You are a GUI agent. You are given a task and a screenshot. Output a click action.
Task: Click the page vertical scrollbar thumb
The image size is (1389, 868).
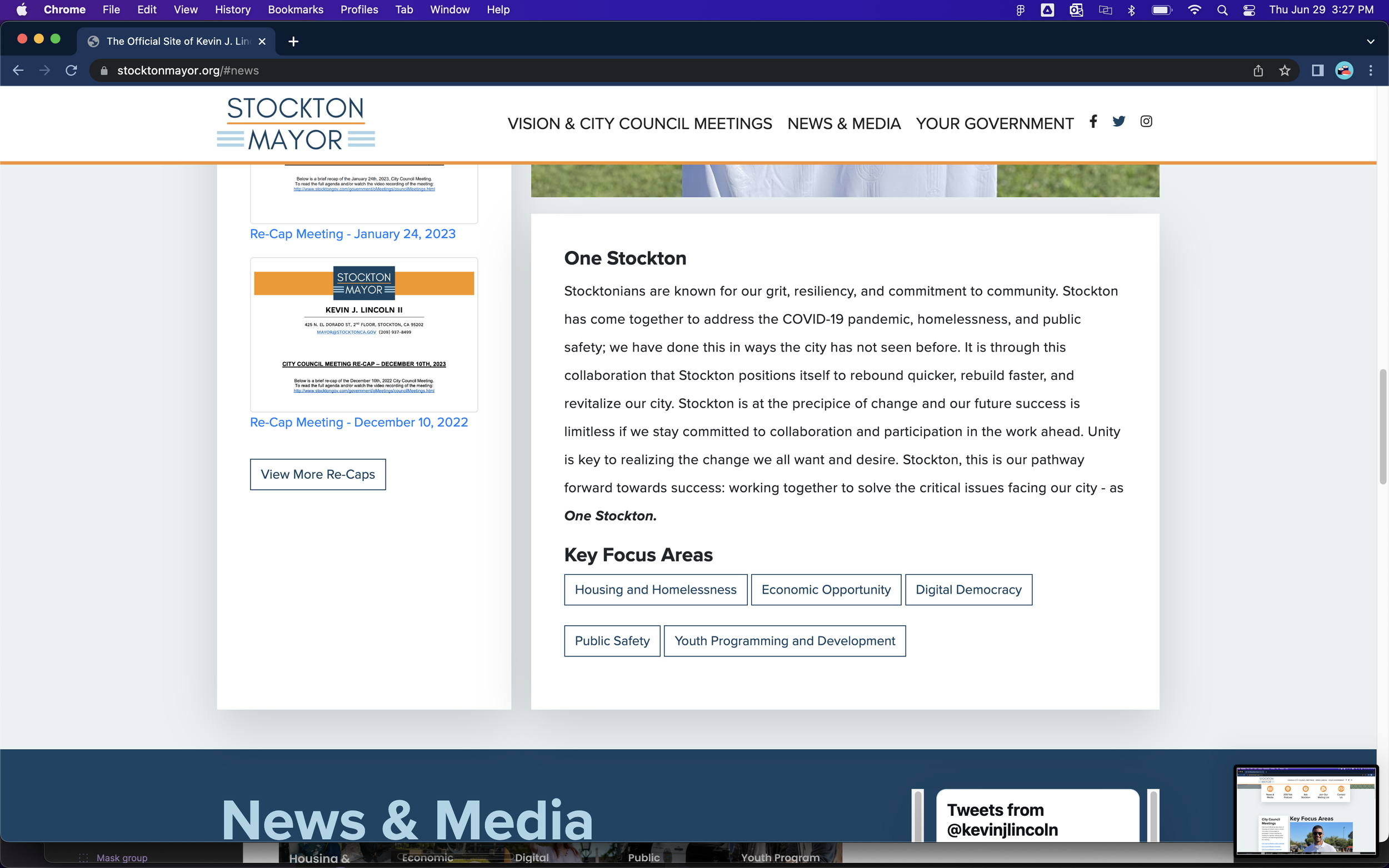coord(1383,427)
